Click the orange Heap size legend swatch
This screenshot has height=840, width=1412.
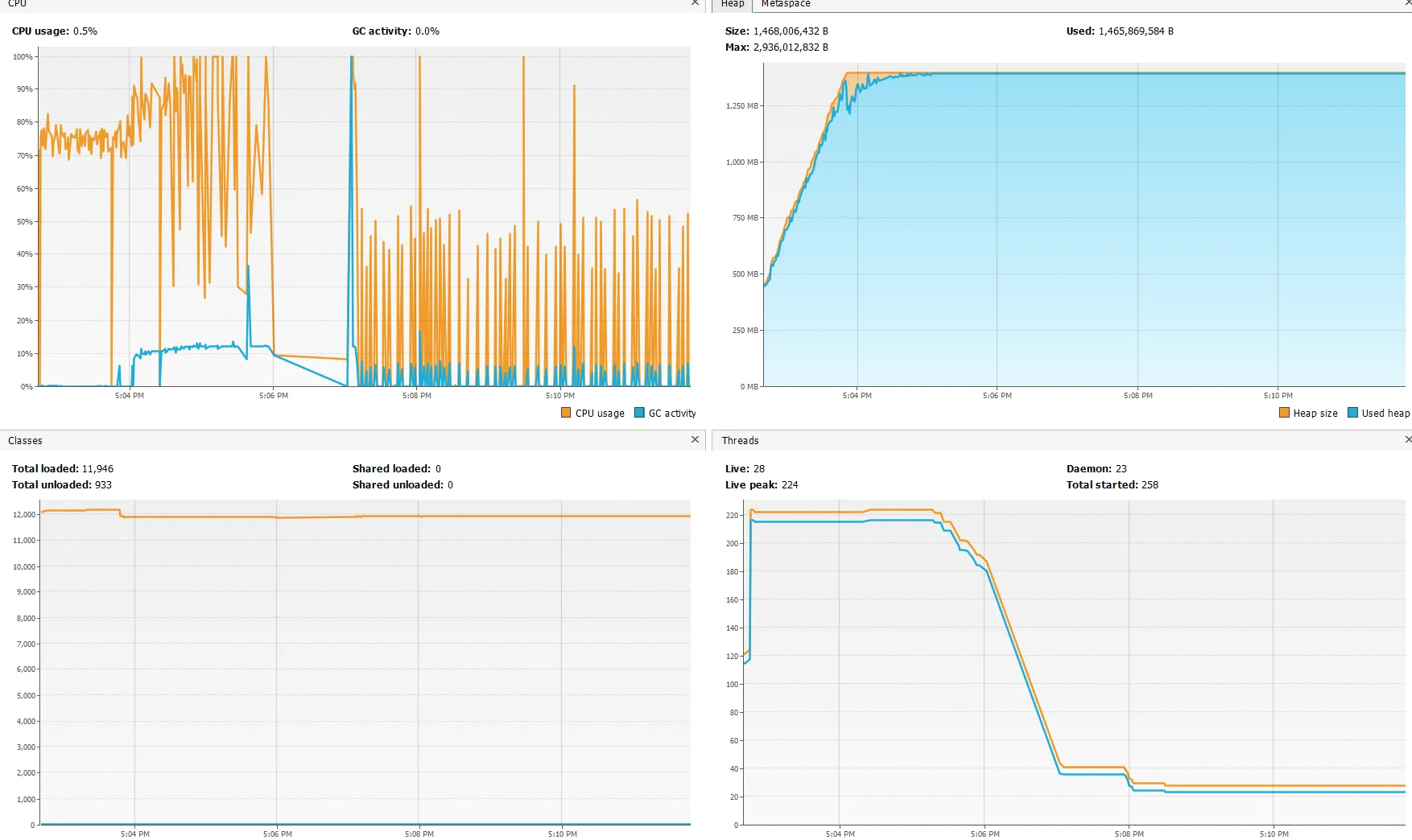tap(1284, 413)
